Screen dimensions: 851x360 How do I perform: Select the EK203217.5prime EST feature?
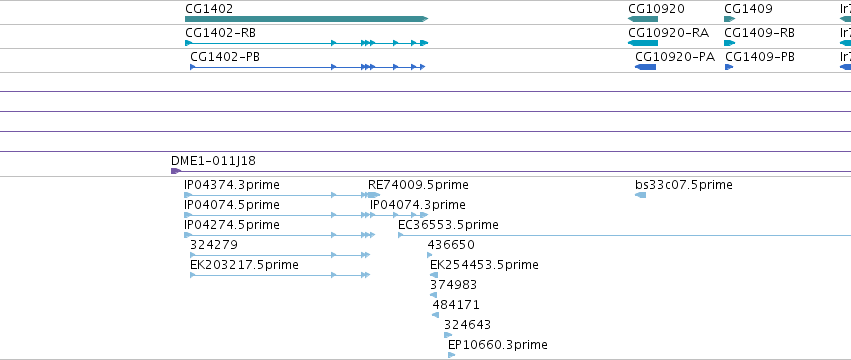click(x=280, y=275)
